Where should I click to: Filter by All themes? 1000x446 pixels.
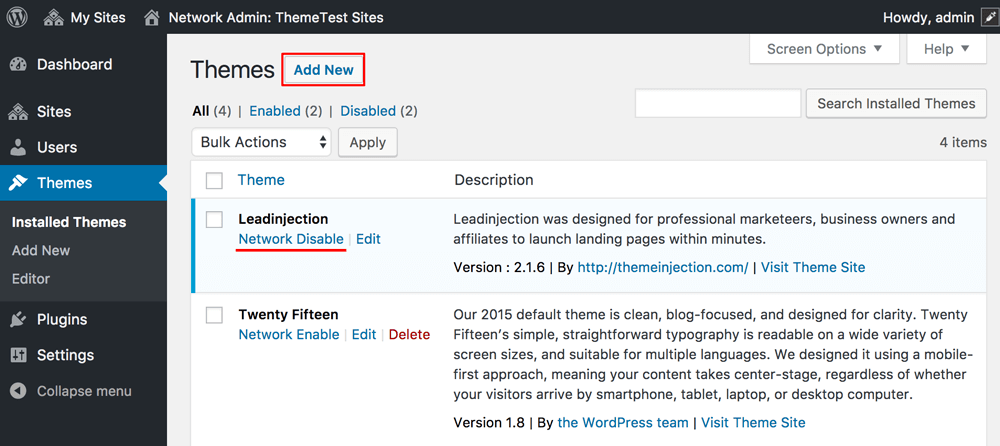tap(201, 111)
